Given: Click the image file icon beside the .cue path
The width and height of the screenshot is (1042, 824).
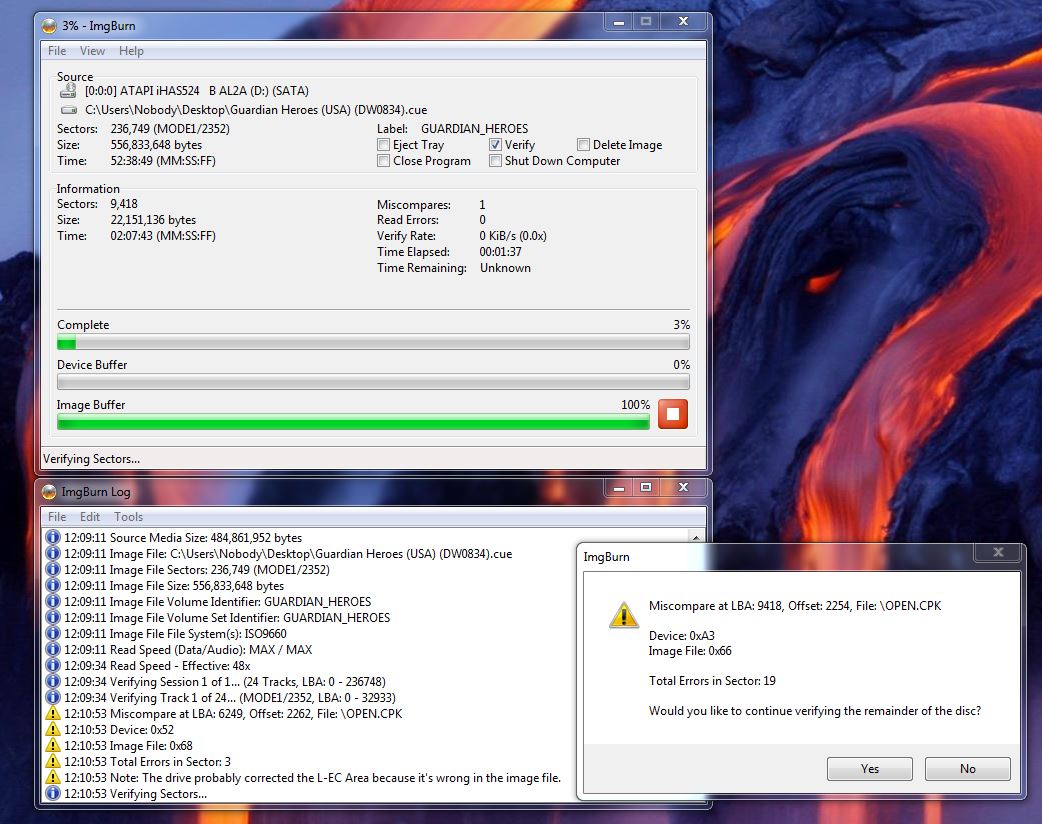Looking at the screenshot, I should pos(68,110).
